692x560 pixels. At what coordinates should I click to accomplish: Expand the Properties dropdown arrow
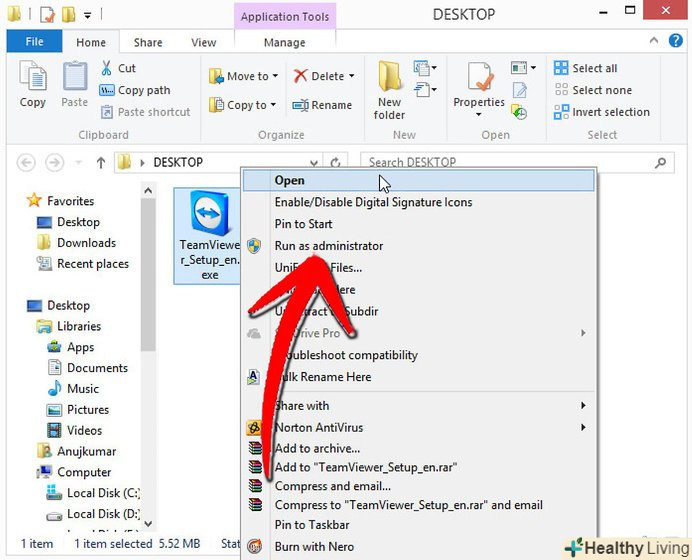tap(479, 115)
